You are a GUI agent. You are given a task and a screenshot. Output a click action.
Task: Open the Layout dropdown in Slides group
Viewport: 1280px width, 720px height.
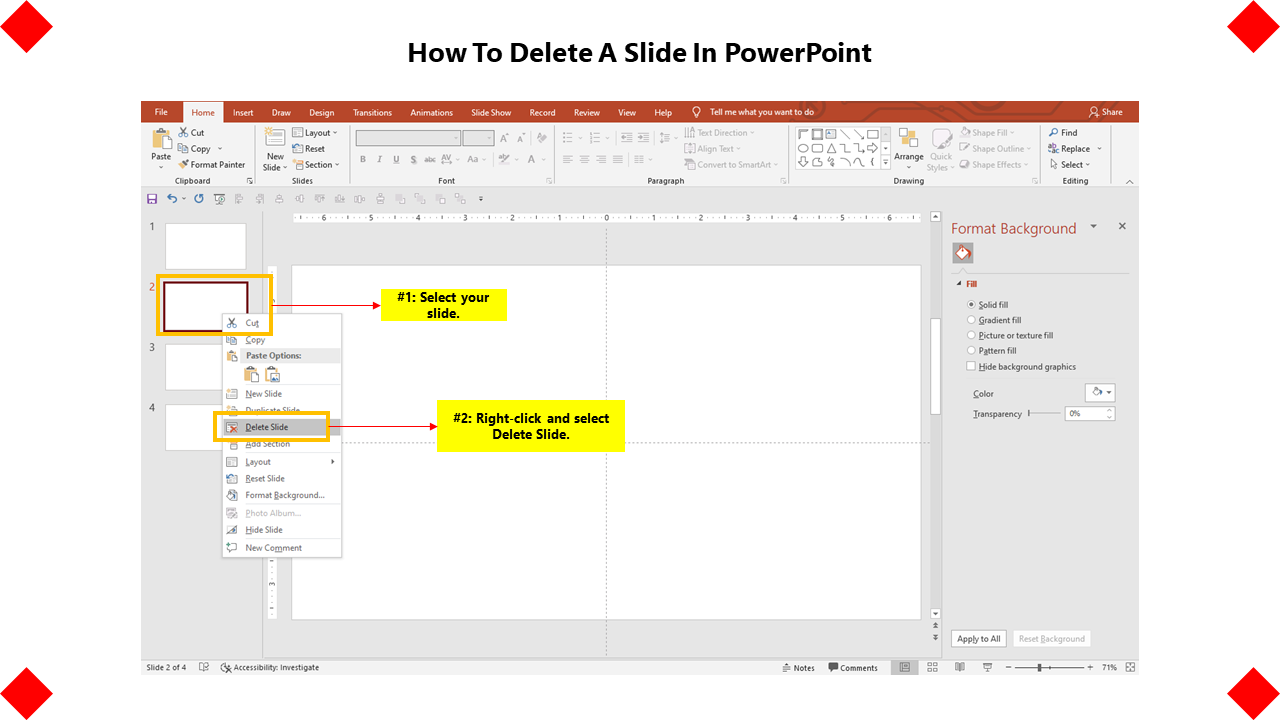point(315,133)
